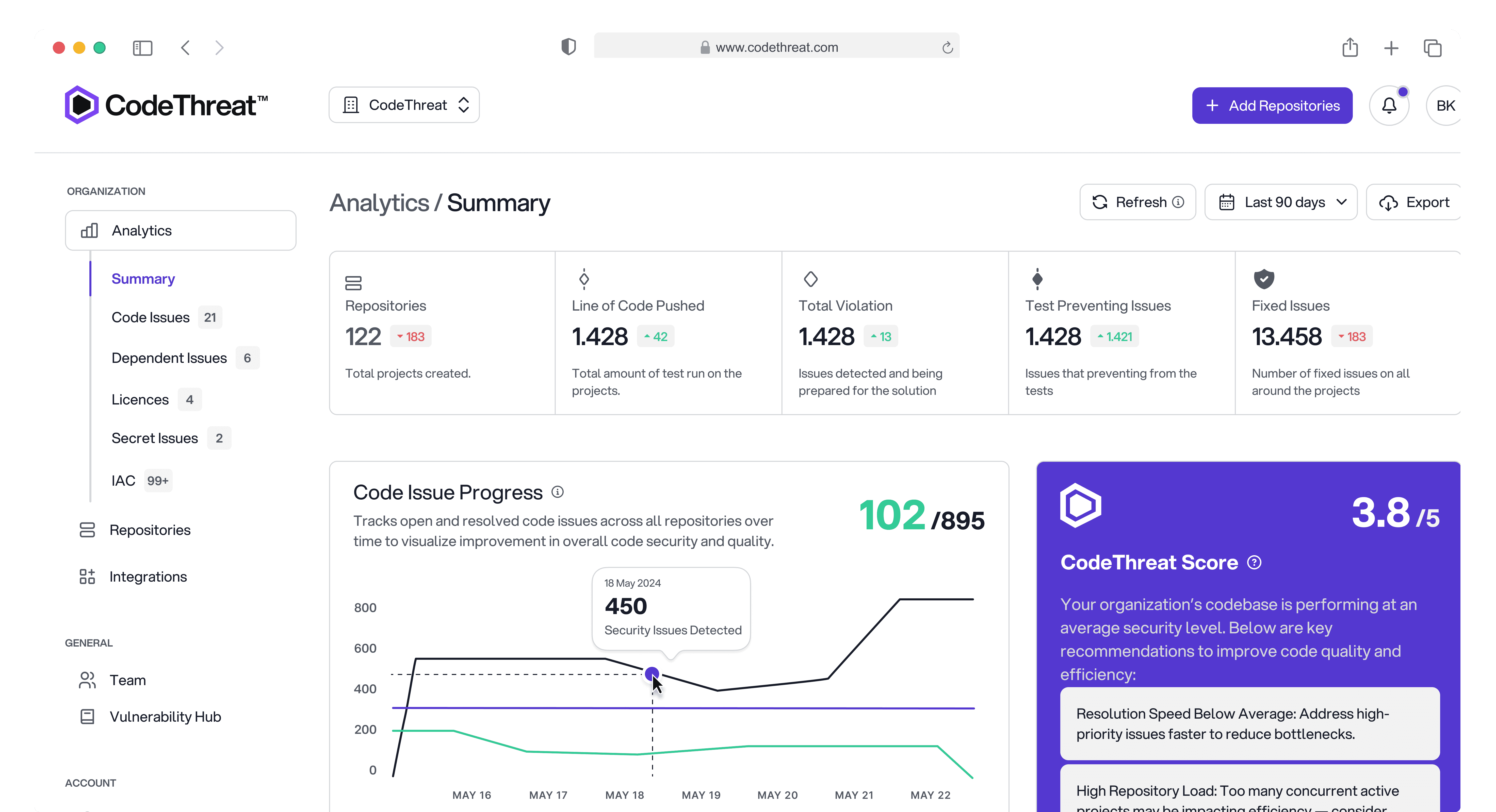
Task: Collapse the Analytics sidebar section
Action: pyautogui.click(x=181, y=230)
